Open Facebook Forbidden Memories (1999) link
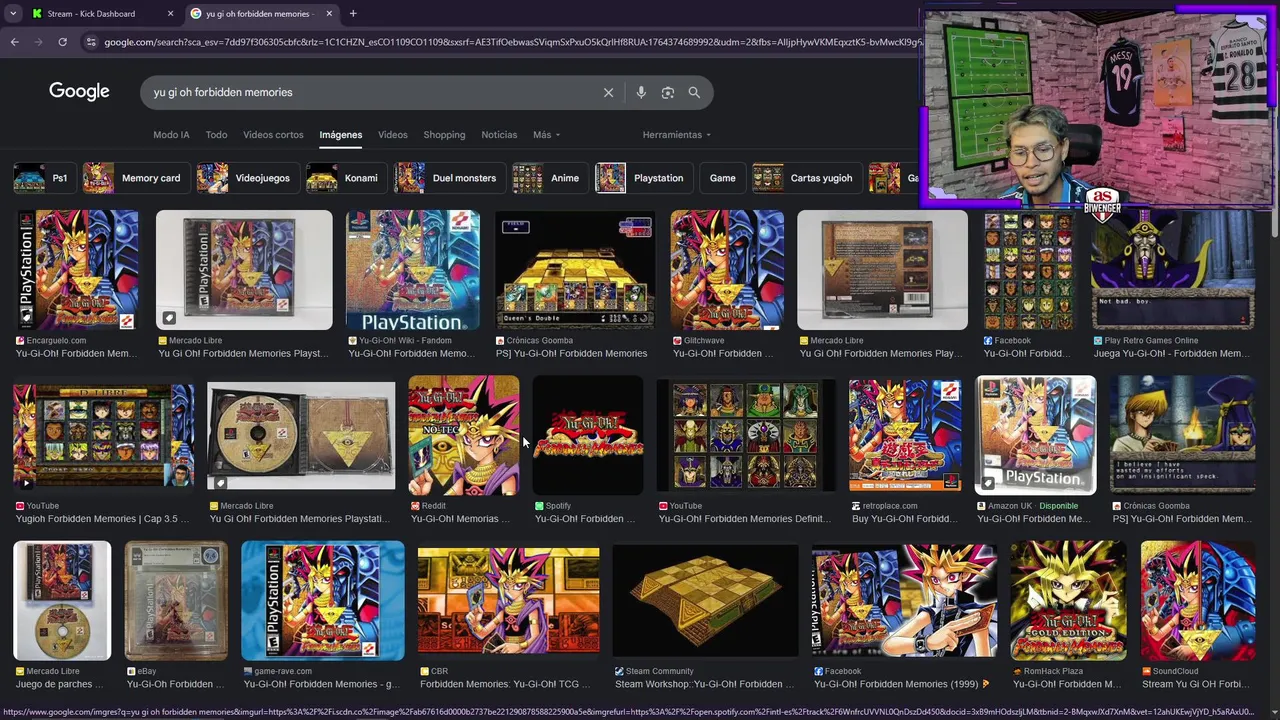 (x=901, y=684)
